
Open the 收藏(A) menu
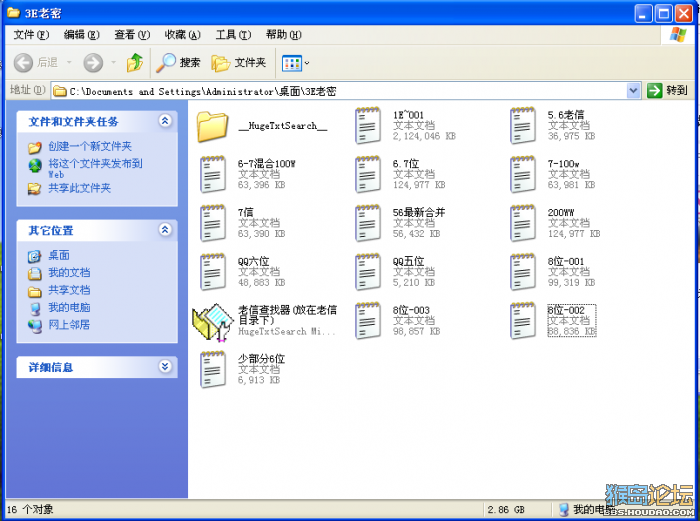[x=183, y=34]
